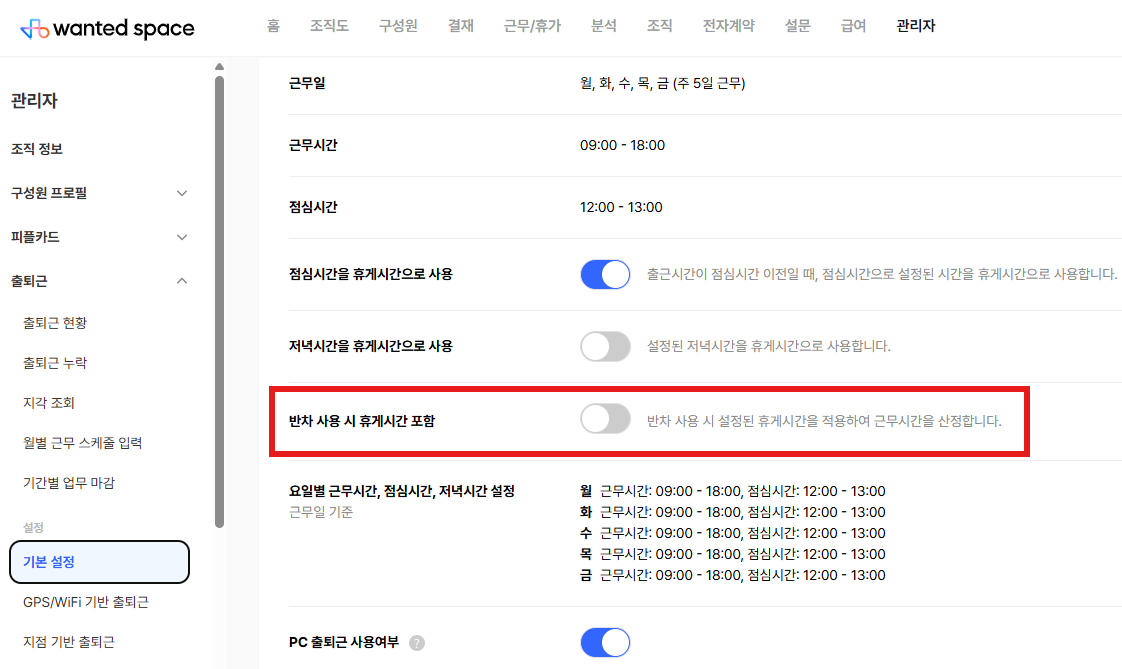This screenshot has width=1122, height=669.
Task: Click the sidebar scrollbar up arrow
Action: [x=219, y=67]
